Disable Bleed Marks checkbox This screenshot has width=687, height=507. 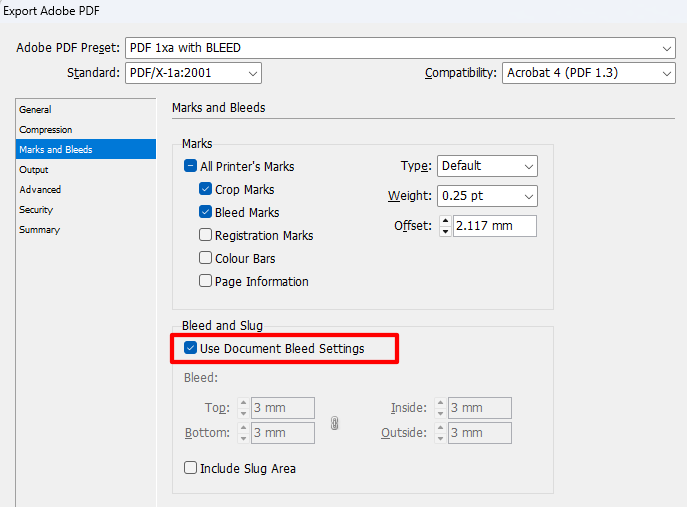point(205,213)
